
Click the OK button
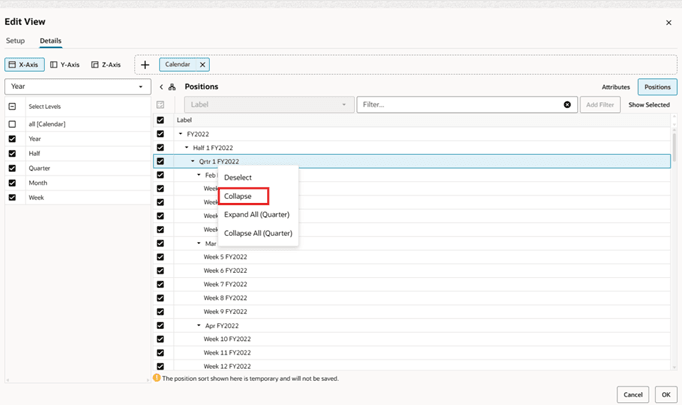[x=666, y=395]
